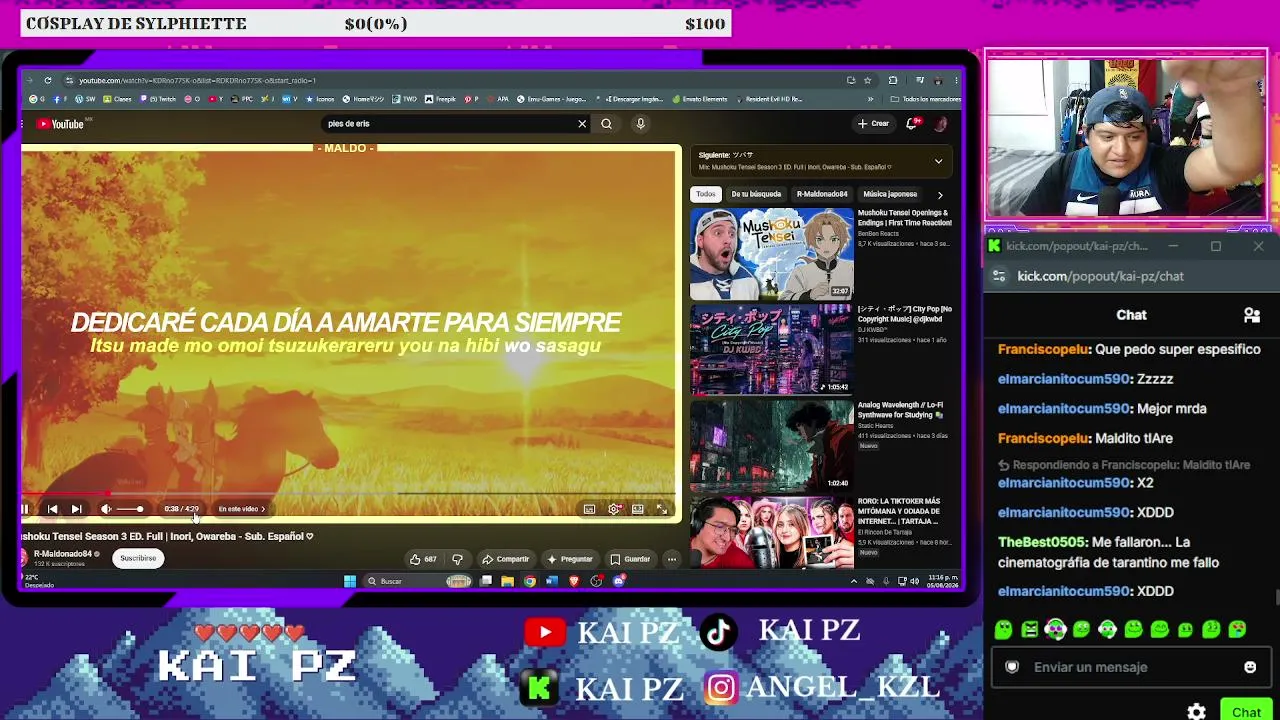Click the taskbar Buscar search box
The image size is (1280, 720).
coord(417,581)
